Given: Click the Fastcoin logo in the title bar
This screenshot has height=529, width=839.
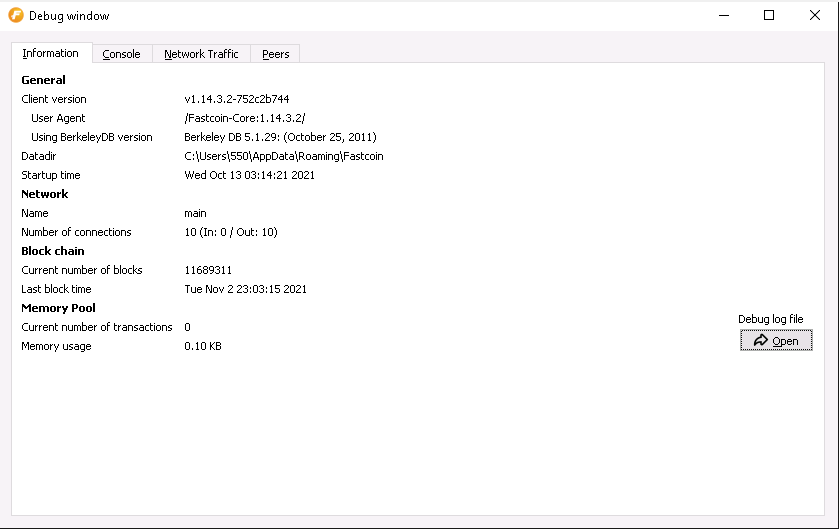Looking at the screenshot, I should point(16,16).
